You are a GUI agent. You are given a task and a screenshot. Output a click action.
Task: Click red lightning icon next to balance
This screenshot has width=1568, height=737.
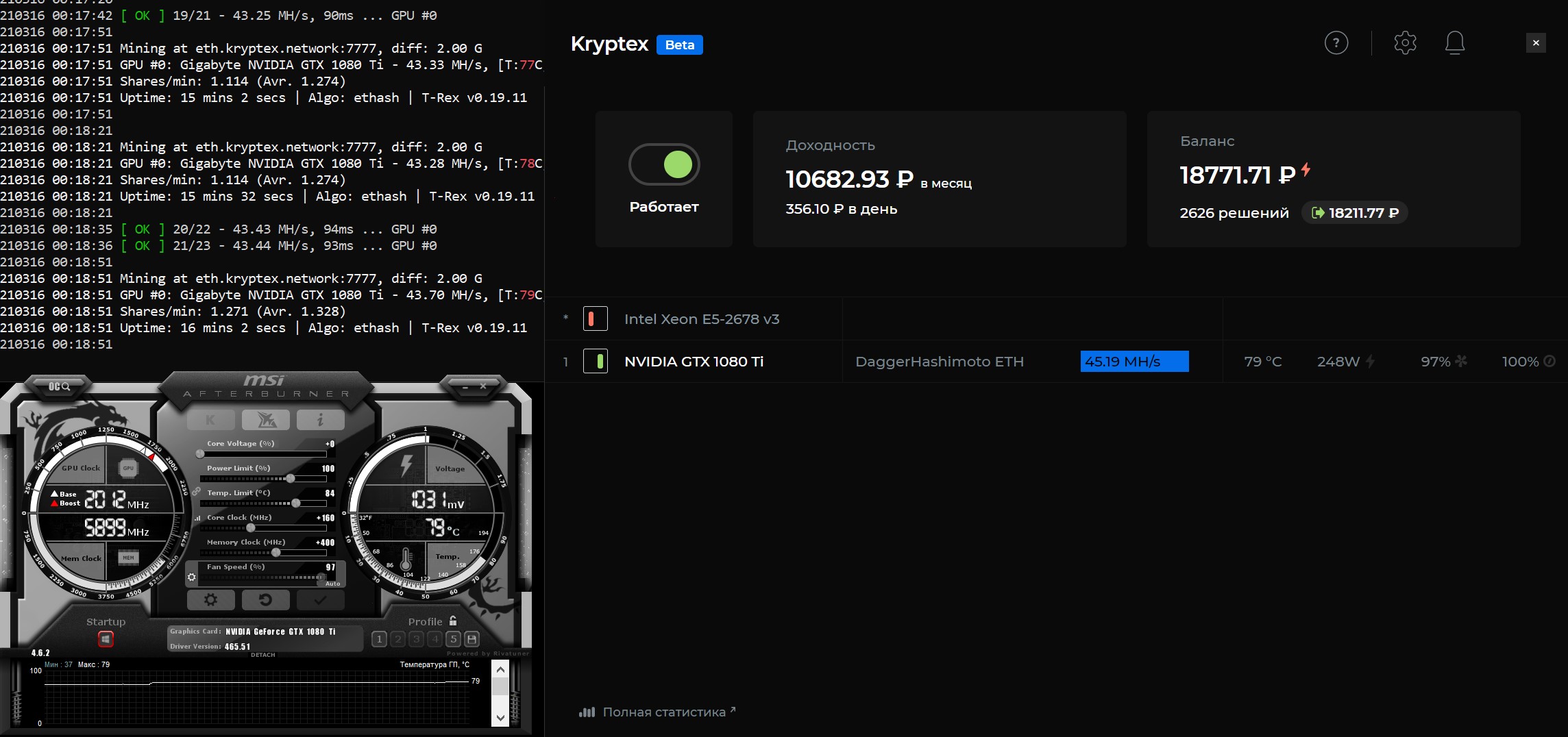pos(1306,169)
